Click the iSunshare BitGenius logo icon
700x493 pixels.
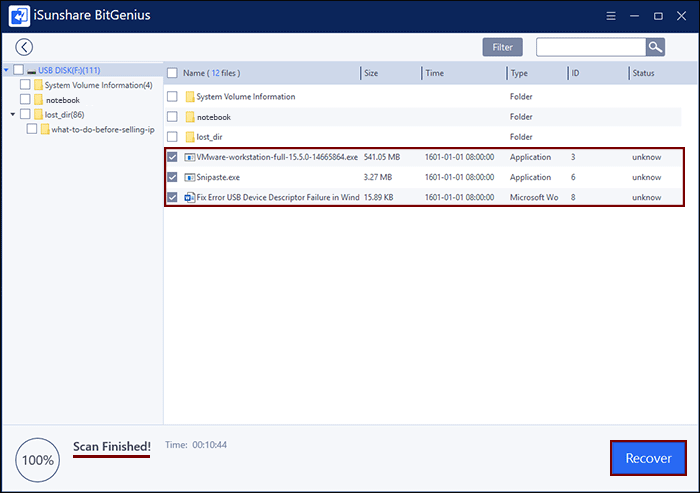19,16
